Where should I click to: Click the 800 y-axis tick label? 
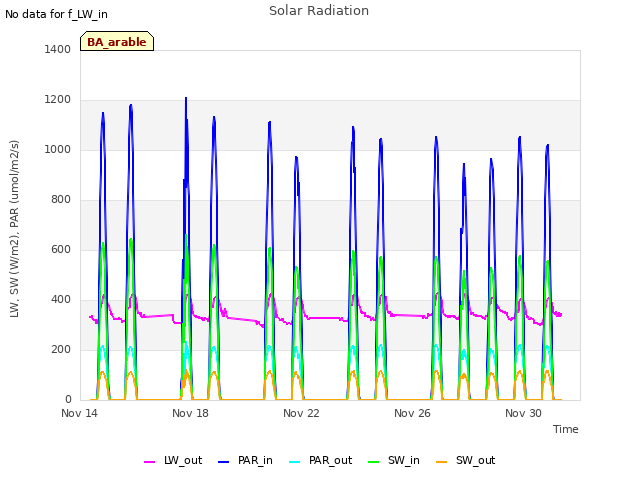tap(61, 200)
